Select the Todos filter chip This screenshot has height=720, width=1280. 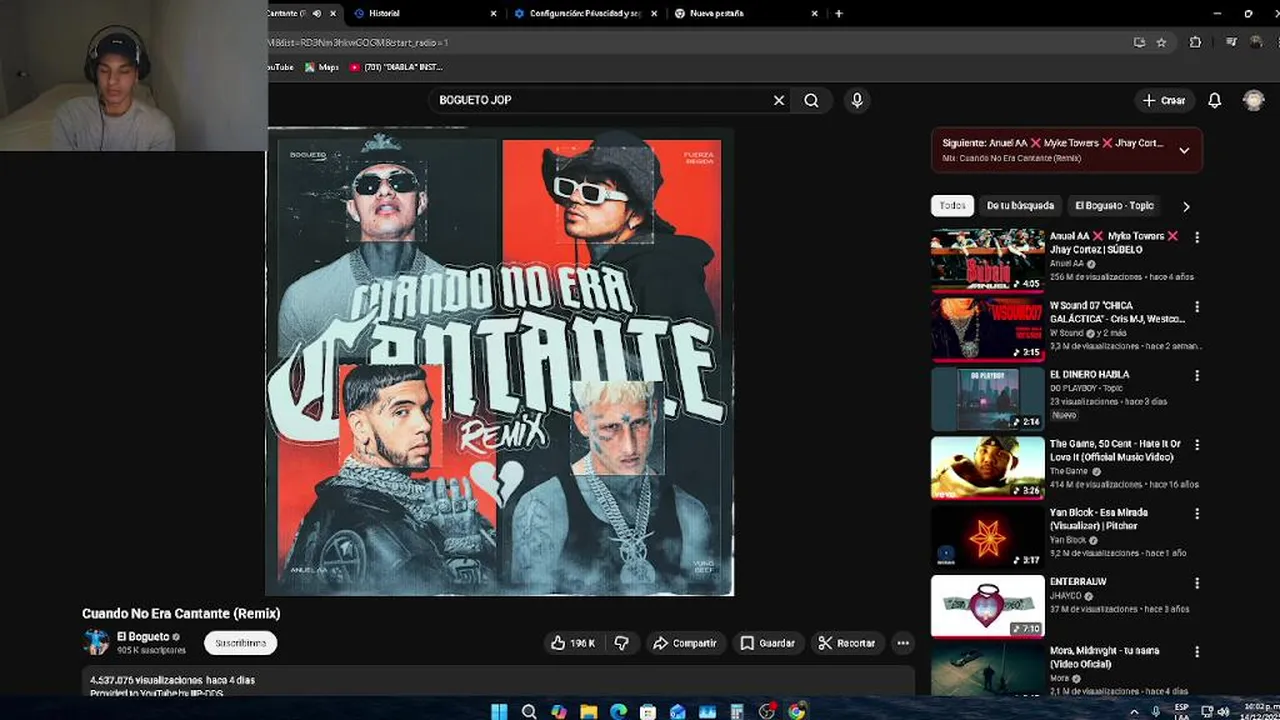pos(953,205)
